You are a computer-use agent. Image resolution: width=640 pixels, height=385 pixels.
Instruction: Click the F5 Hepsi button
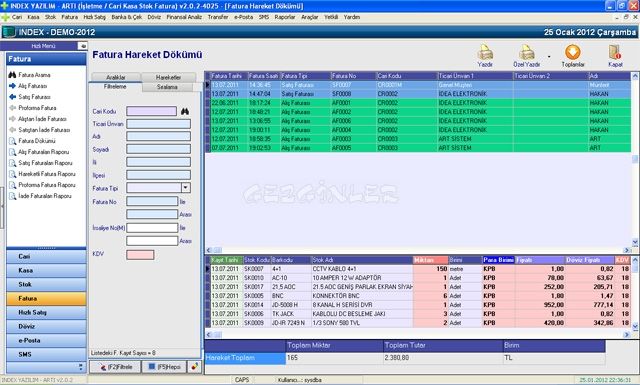(164, 367)
